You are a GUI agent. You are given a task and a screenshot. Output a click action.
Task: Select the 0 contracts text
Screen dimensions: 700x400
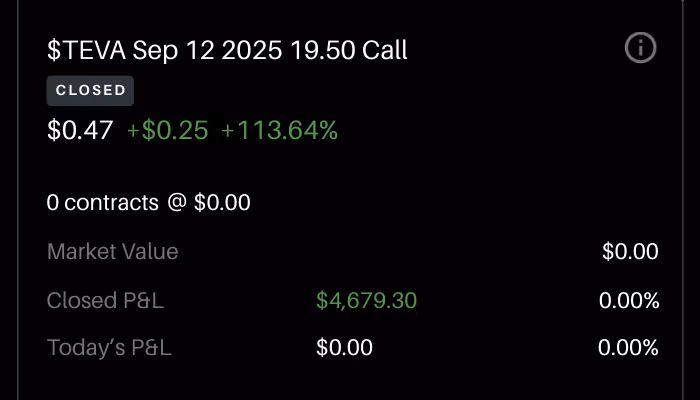103,203
